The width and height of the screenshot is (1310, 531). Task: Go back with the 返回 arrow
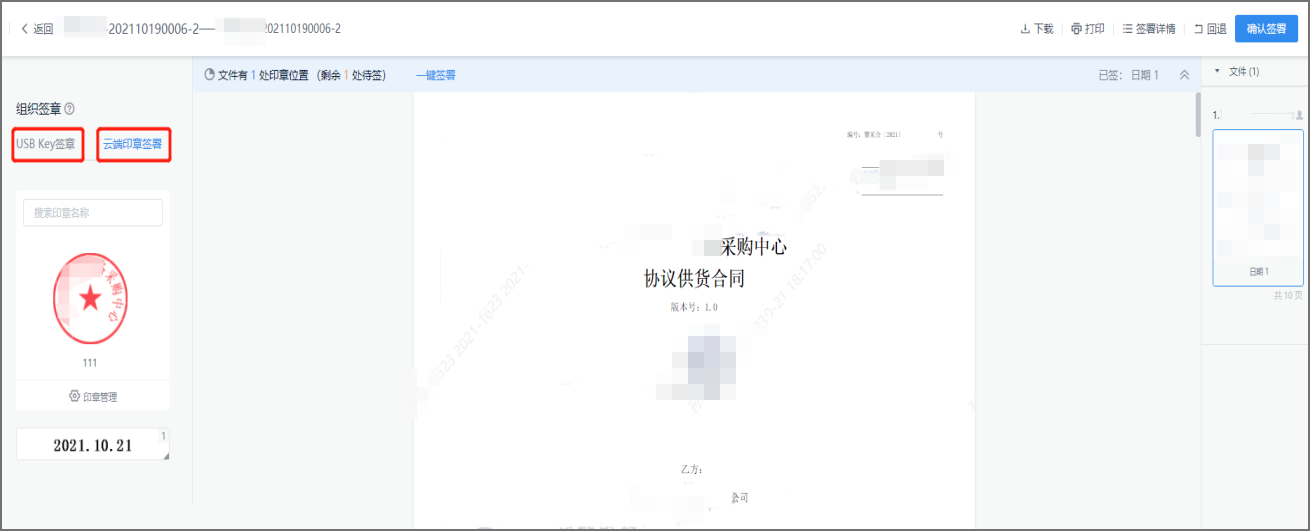(x=37, y=29)
